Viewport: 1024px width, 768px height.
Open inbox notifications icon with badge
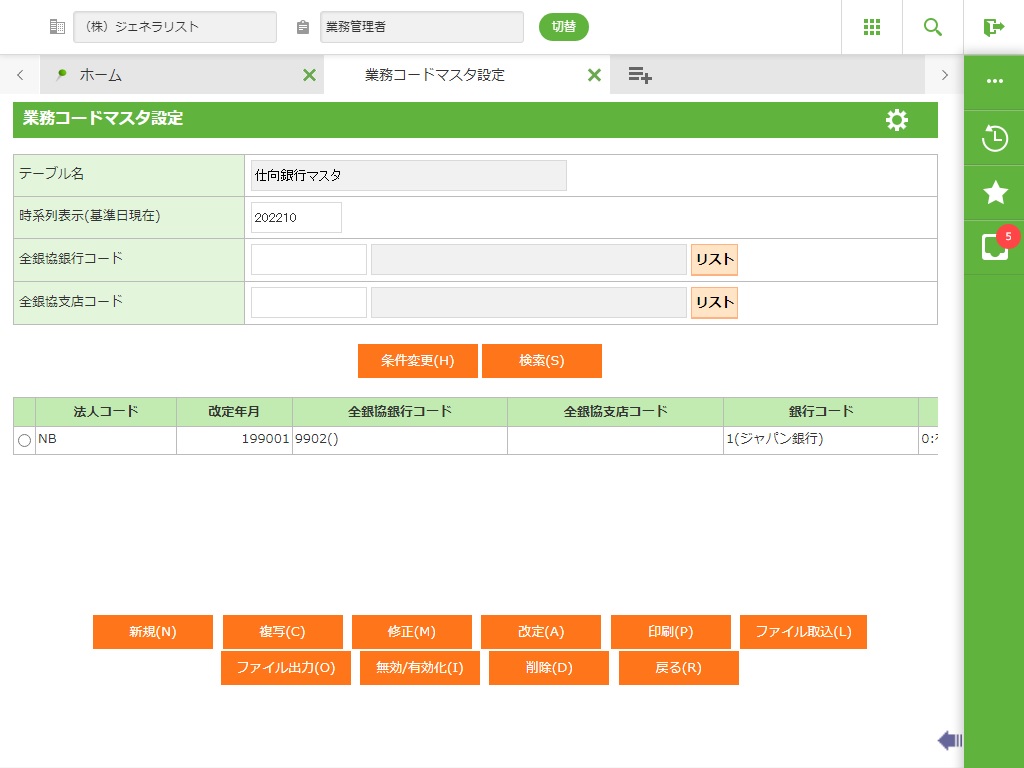[995, 246]
